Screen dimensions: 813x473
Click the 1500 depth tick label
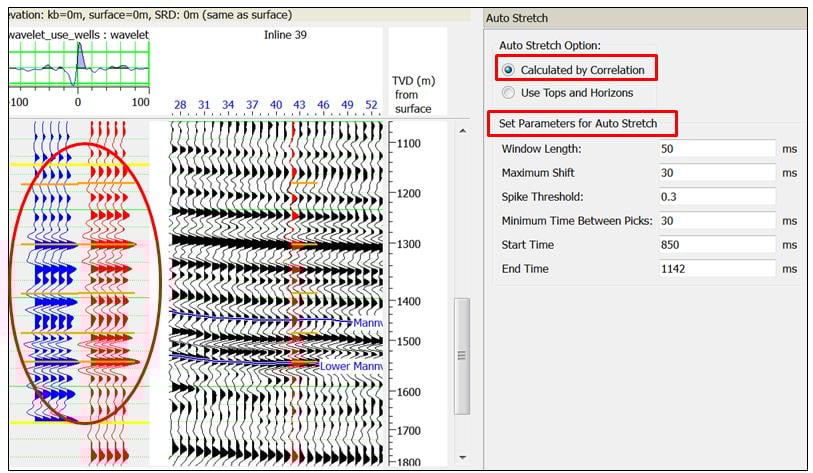click(409, 341)
